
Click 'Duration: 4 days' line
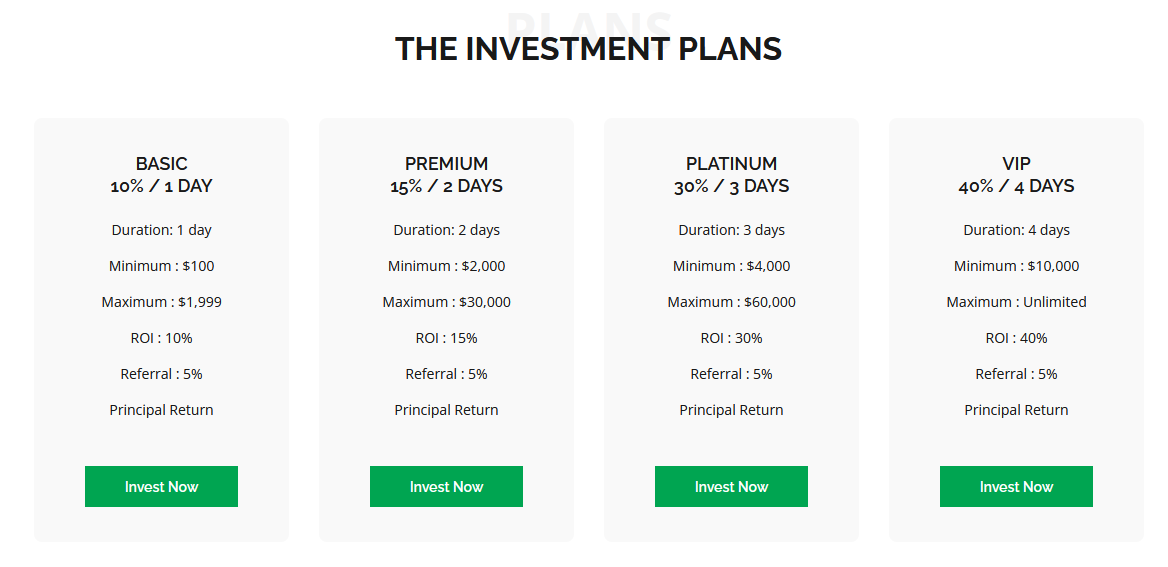[1016, 230]
